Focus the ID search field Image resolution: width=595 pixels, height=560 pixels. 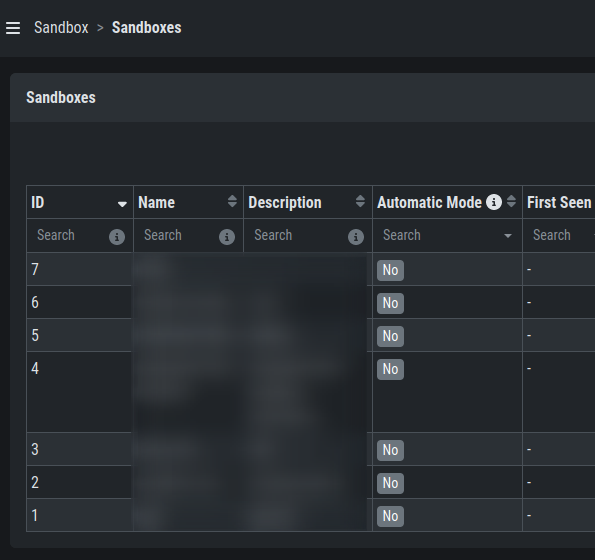pos(71,235)
